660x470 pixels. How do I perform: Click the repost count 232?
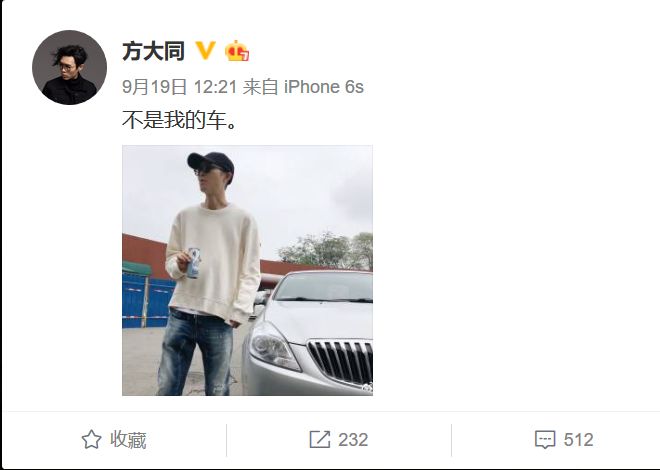(353, 440)
